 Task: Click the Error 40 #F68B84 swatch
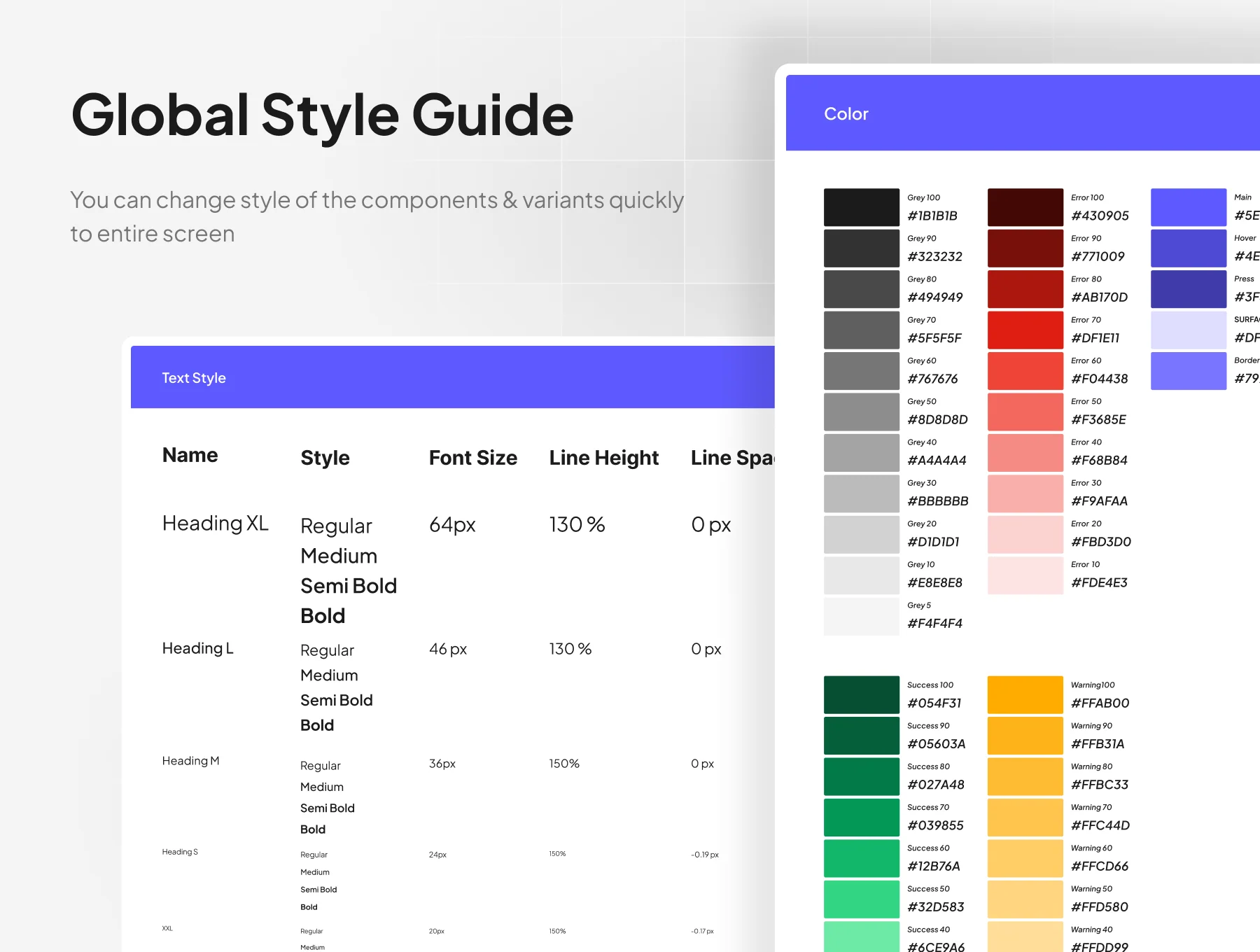pyautogui.click(x=1025, y=451)
